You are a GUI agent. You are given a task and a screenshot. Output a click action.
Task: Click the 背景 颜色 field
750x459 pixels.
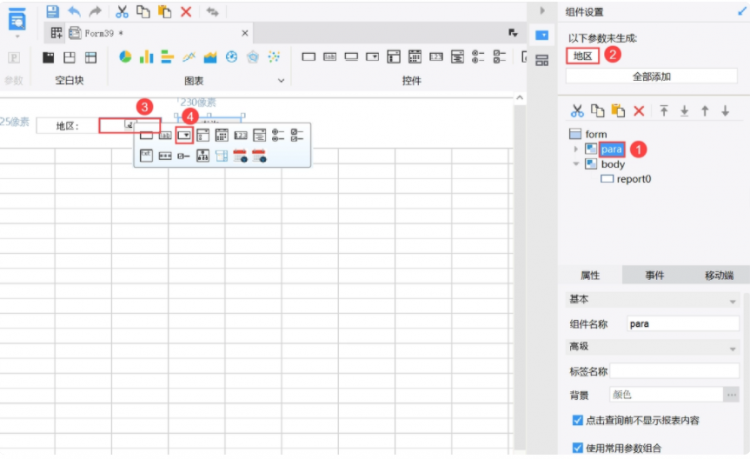coord(666,394)
